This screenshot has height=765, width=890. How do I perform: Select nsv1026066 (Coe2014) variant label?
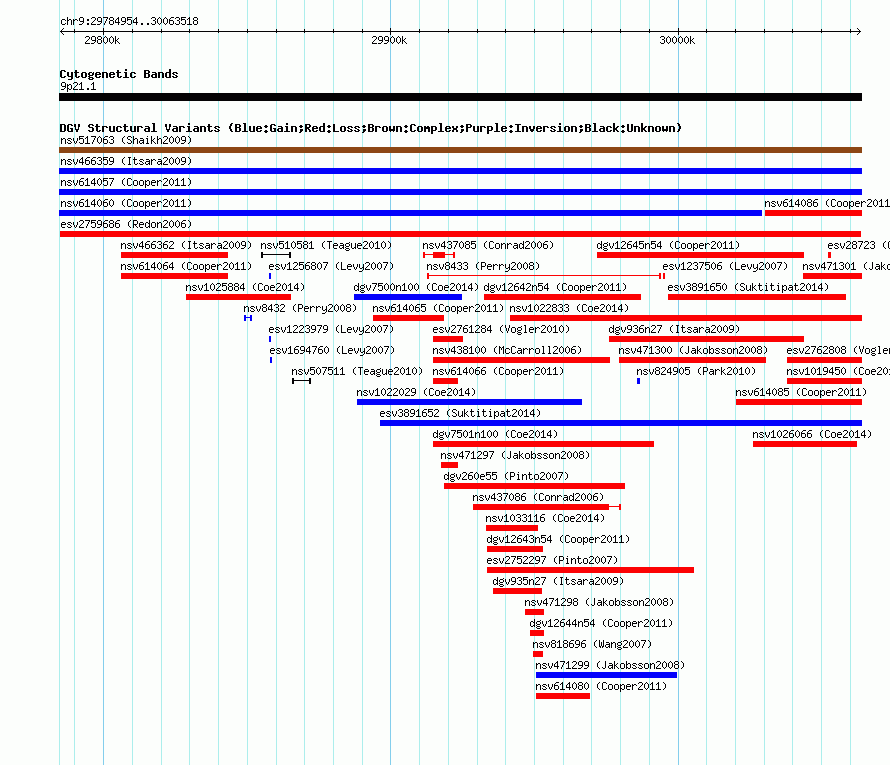point(812,434)
